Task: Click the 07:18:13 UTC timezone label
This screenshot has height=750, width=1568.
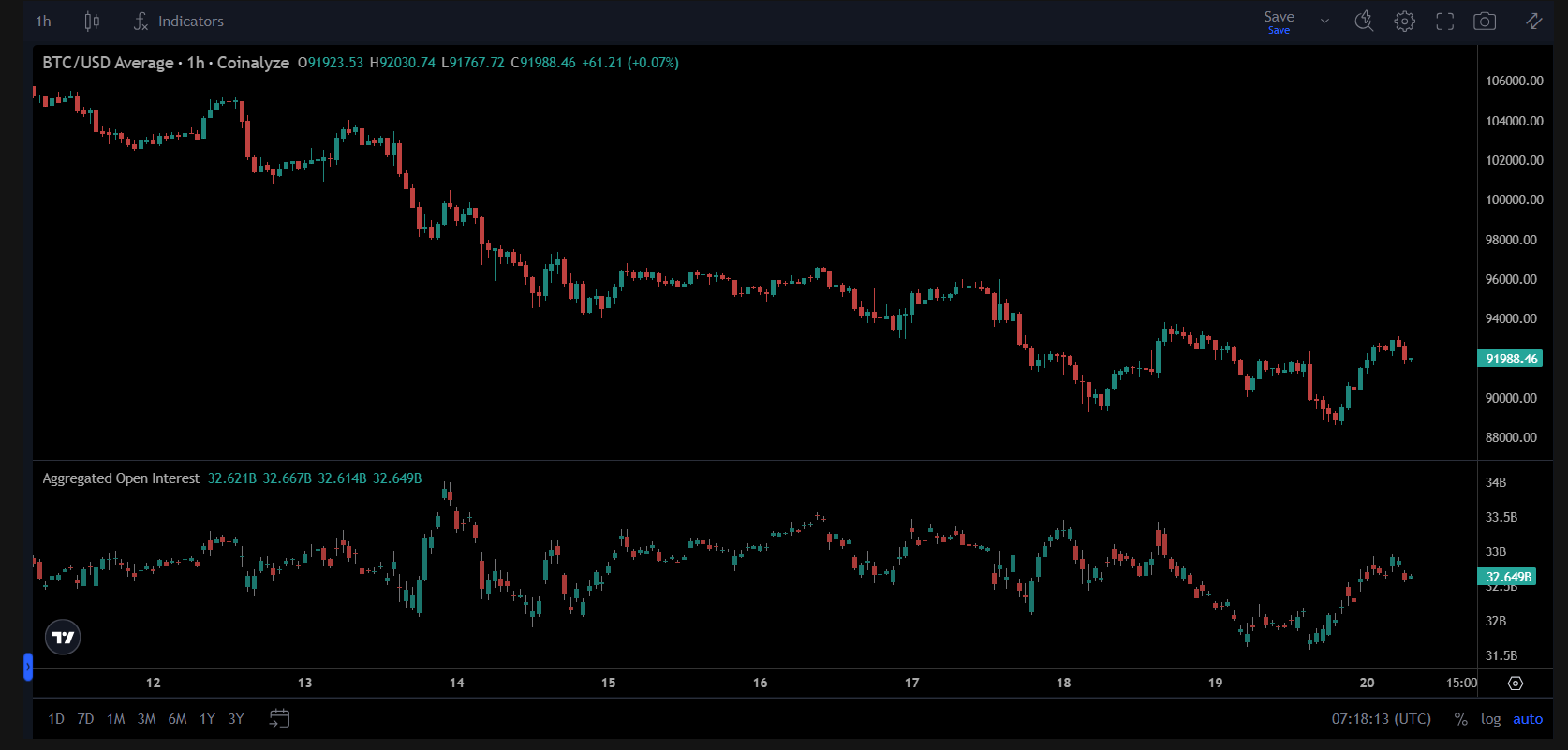Action: [1381, 719]
